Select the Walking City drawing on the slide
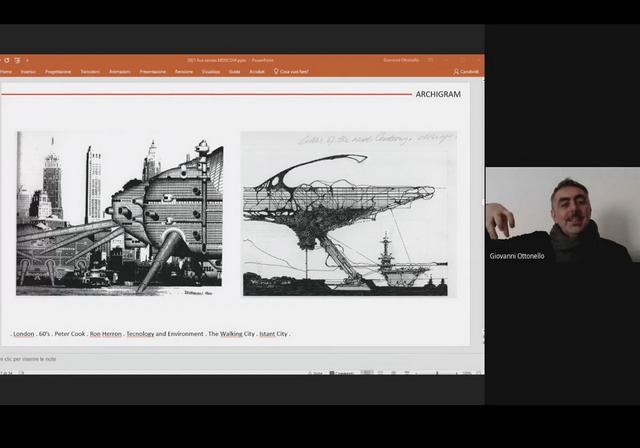This screenshot has height=448, width=640. click(x=119, y=213)
